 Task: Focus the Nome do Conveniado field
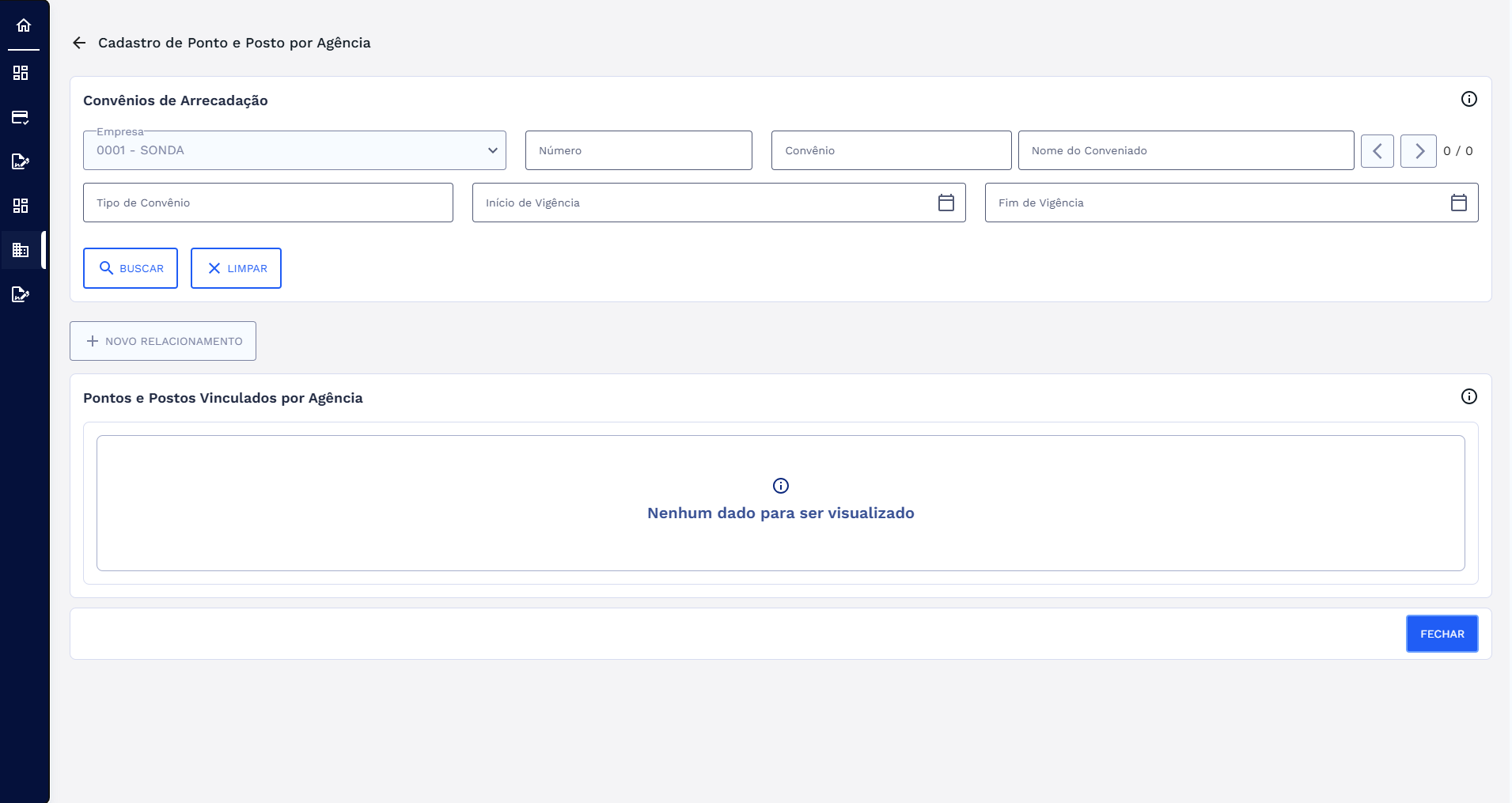(x=1185, y=150)
